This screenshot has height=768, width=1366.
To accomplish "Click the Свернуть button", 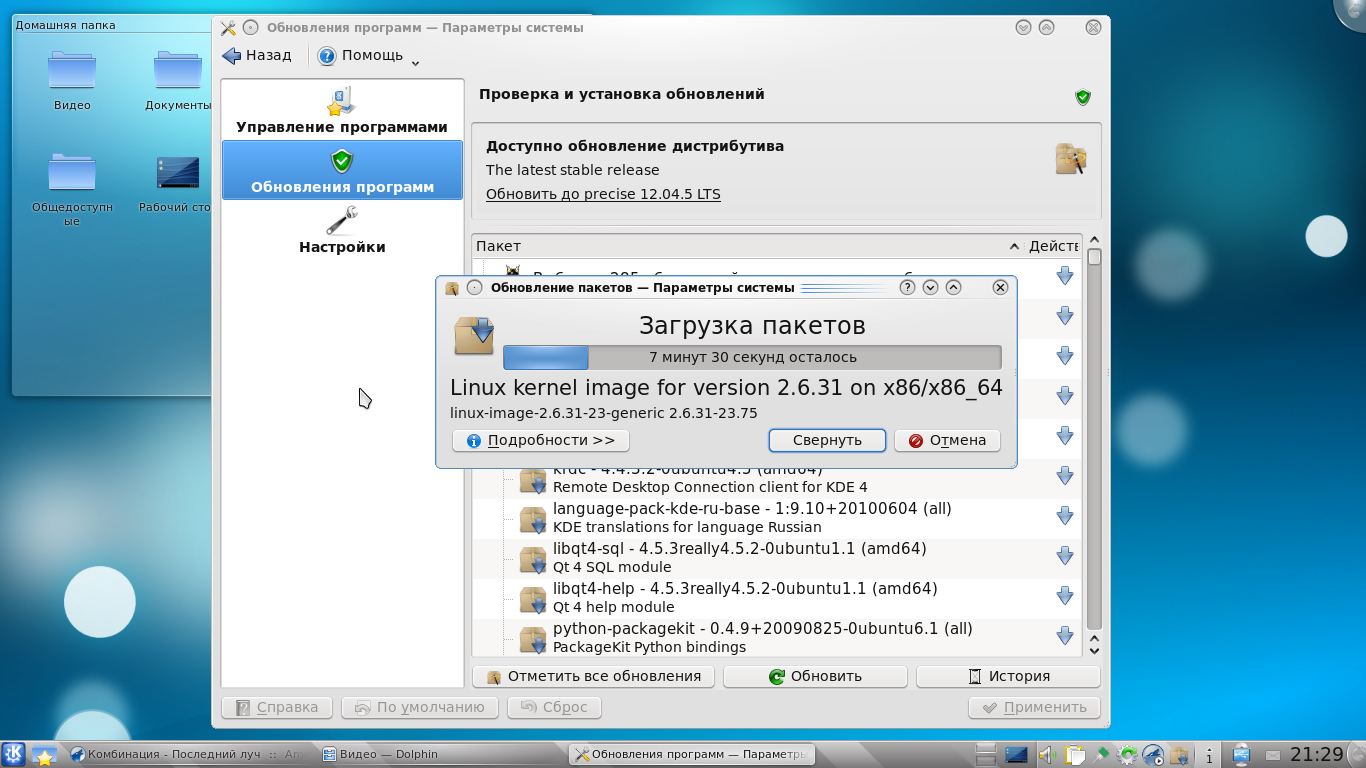I will pos(827,440).
